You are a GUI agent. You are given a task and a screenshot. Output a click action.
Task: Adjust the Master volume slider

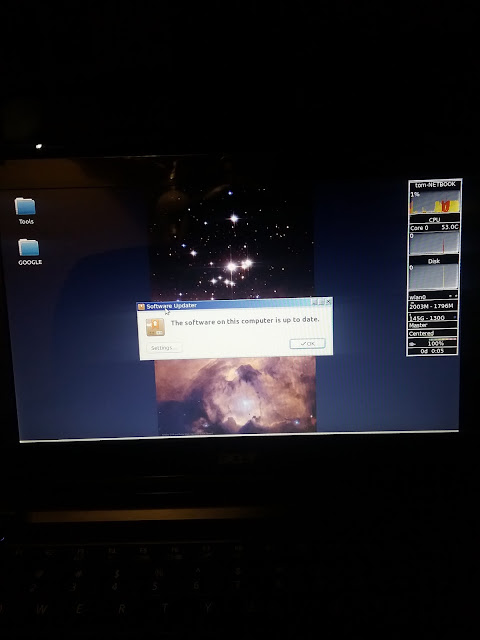click(x=433, y=325)
